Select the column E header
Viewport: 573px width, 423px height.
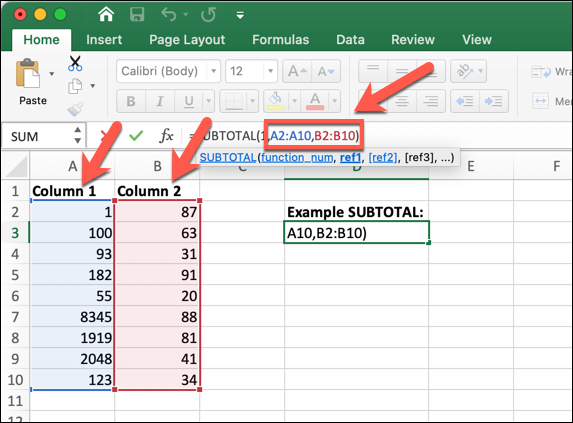pyautogui.click(x=471, y=167)
